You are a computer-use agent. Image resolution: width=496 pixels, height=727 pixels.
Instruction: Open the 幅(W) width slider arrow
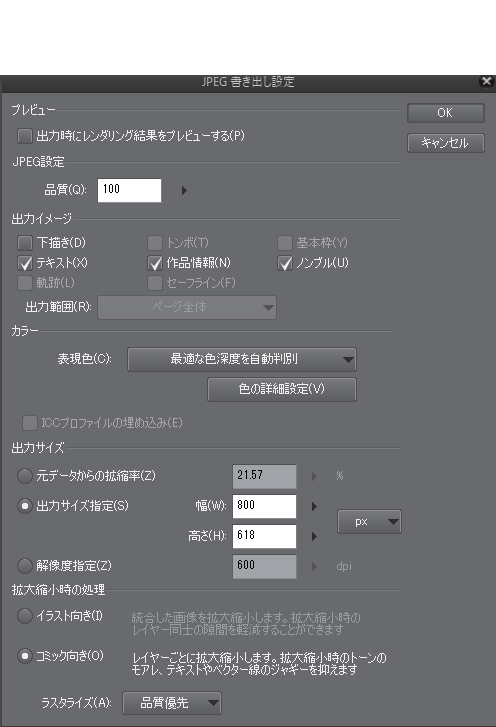tap(314, 506)
